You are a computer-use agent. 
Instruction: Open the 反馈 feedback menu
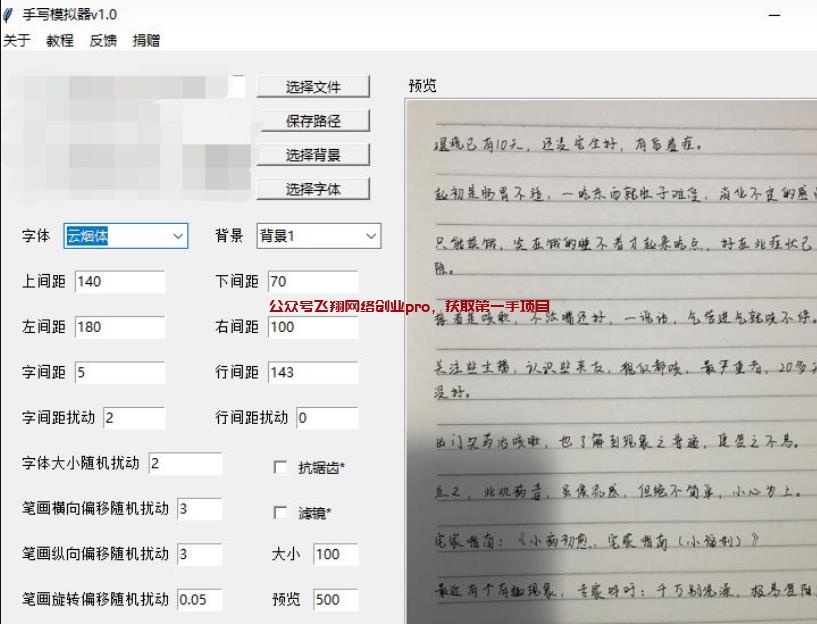coord(103,41)
